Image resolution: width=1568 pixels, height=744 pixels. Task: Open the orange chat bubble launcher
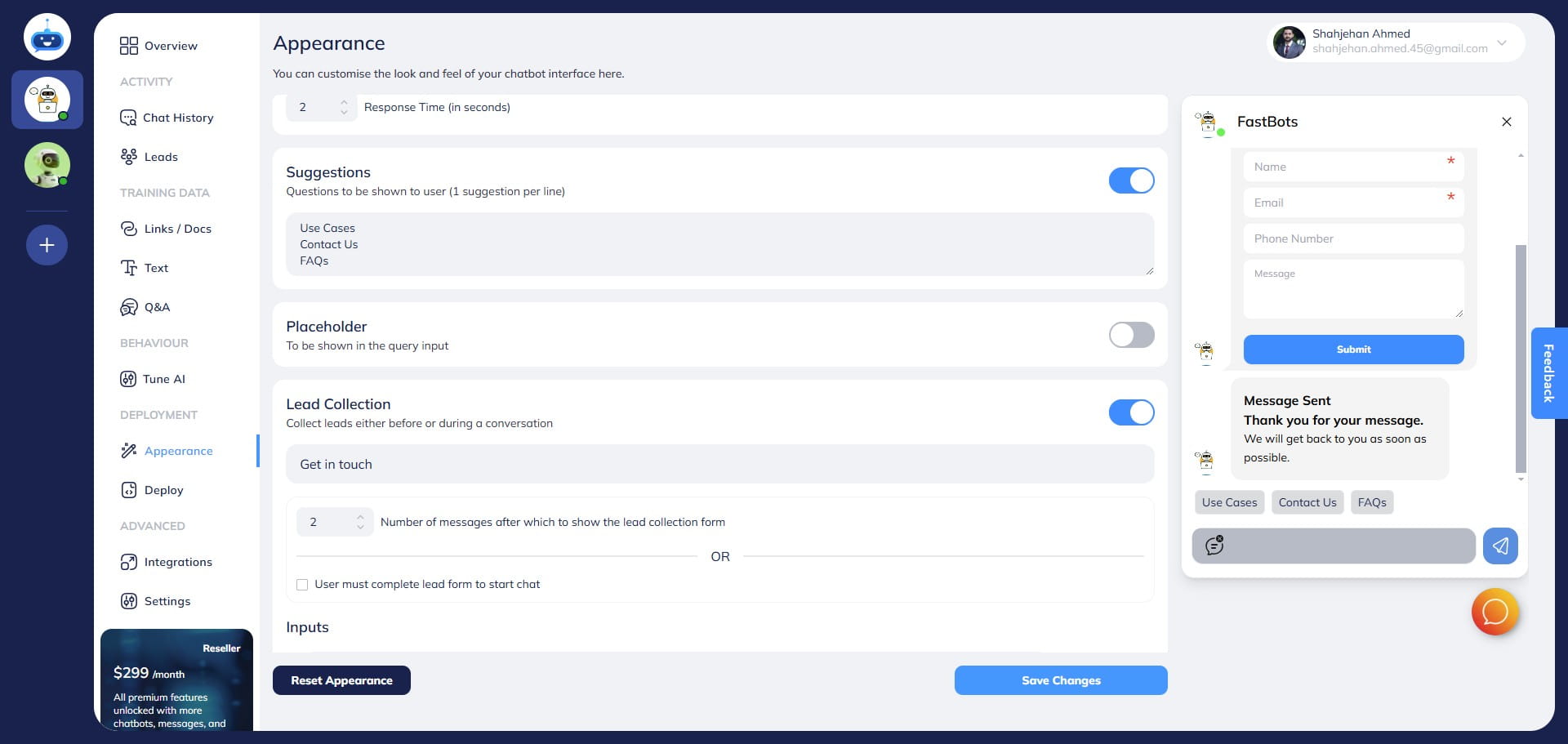(1494, 612)
